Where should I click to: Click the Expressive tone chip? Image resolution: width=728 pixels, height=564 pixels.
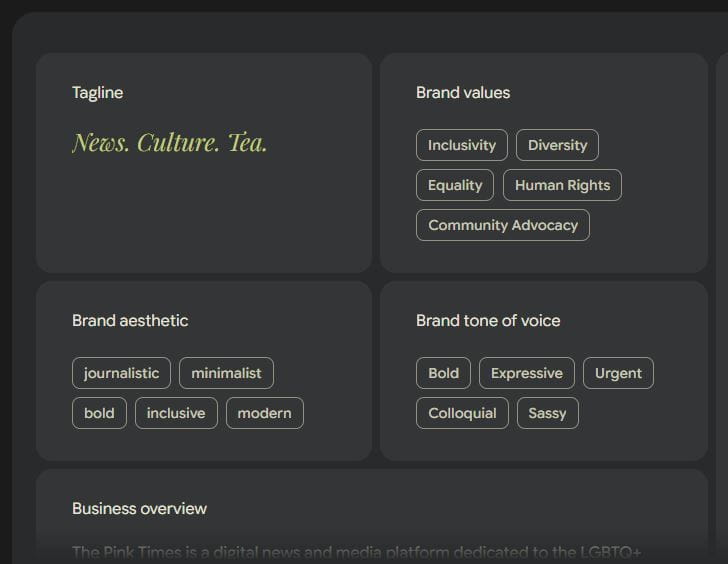click(x=527, y=373)
